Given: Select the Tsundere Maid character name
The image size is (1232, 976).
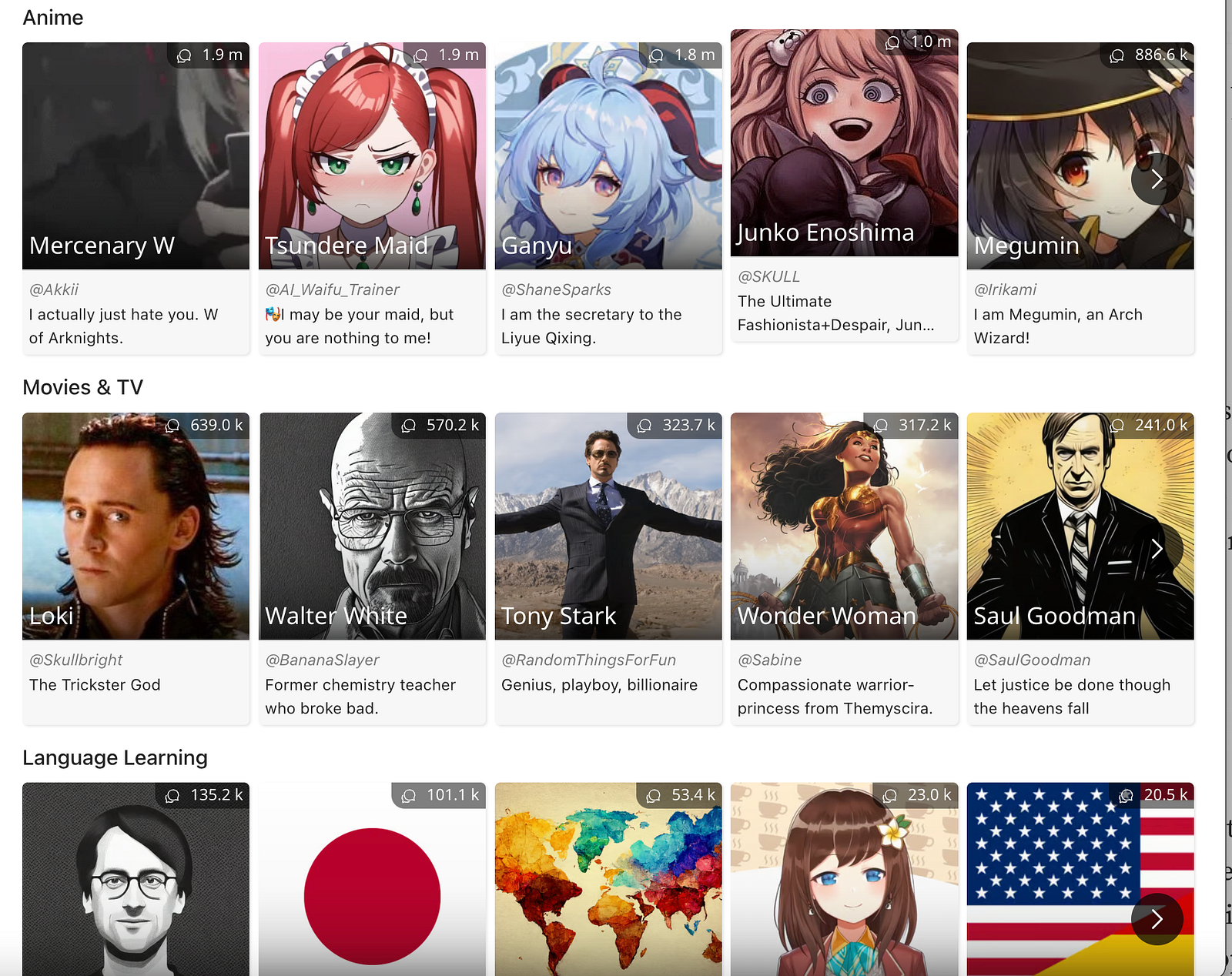Looking at the screenshot, I should coord(346,246).
